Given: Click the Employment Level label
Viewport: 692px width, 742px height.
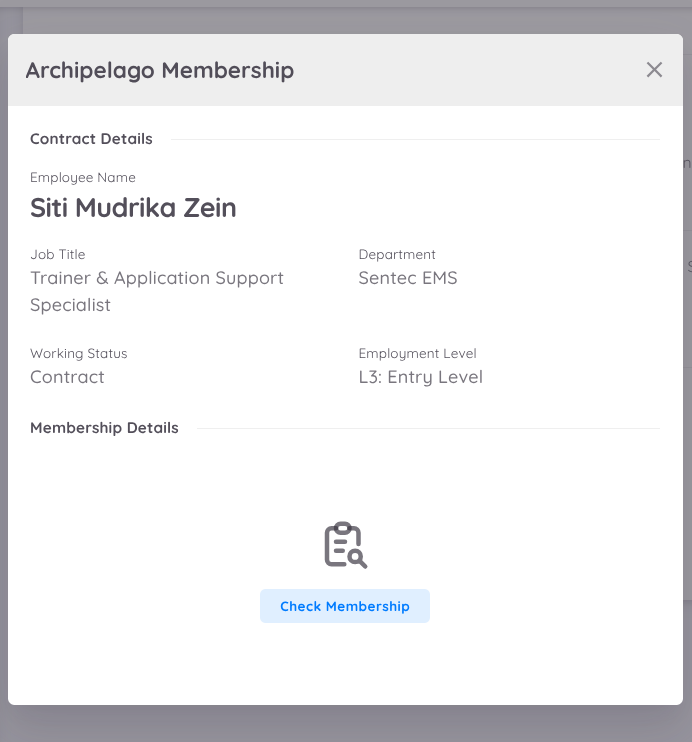Looking at the screenshot, I should pos(417,353).
